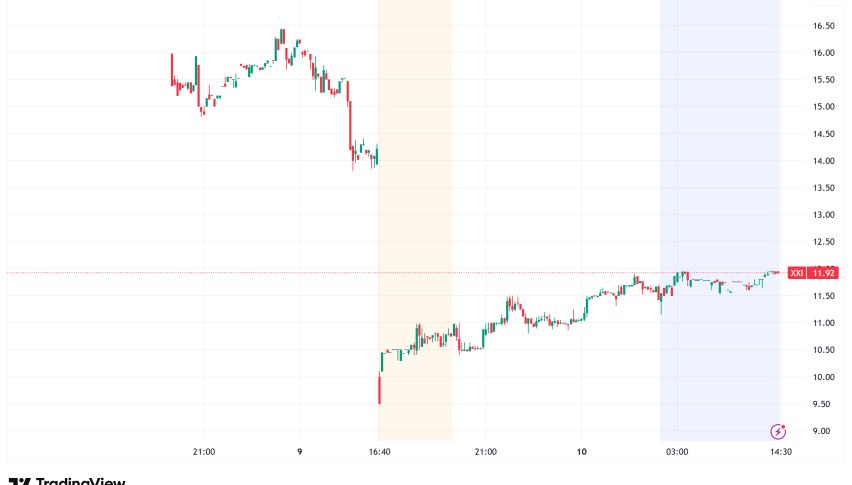The height and width of the screenshot is (485, 852).
Task: Click the blue shaded session zone
Action: point(719,150)
